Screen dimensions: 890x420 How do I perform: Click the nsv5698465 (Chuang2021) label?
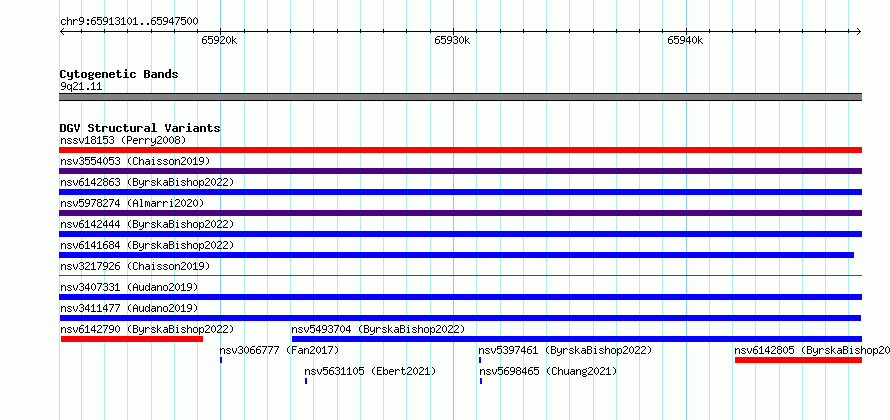[548, 371]
